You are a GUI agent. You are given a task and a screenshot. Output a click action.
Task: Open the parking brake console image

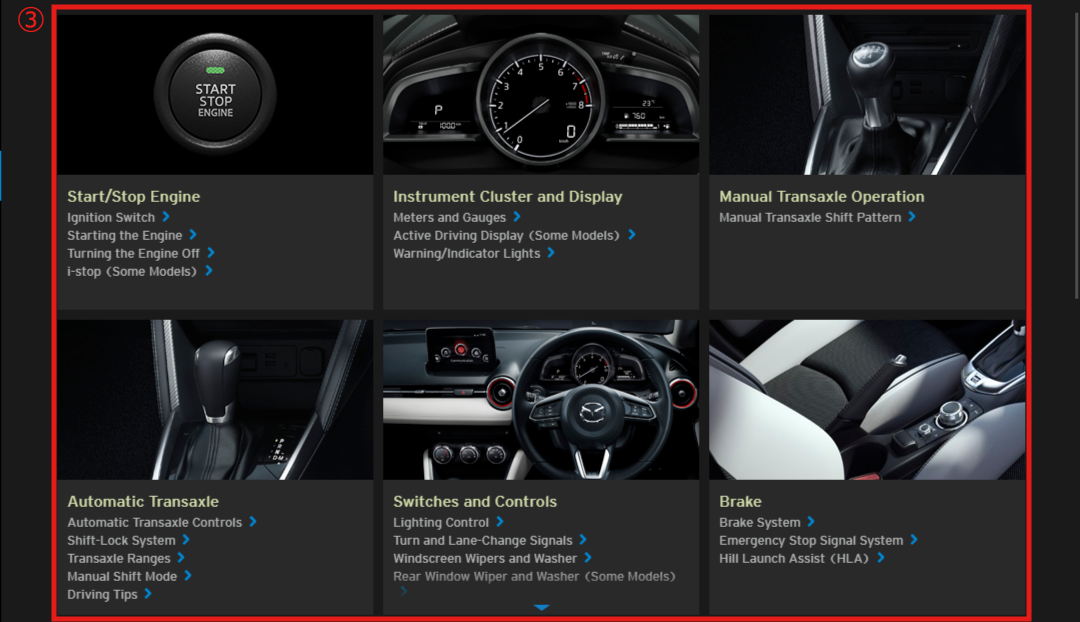[867, 400]
